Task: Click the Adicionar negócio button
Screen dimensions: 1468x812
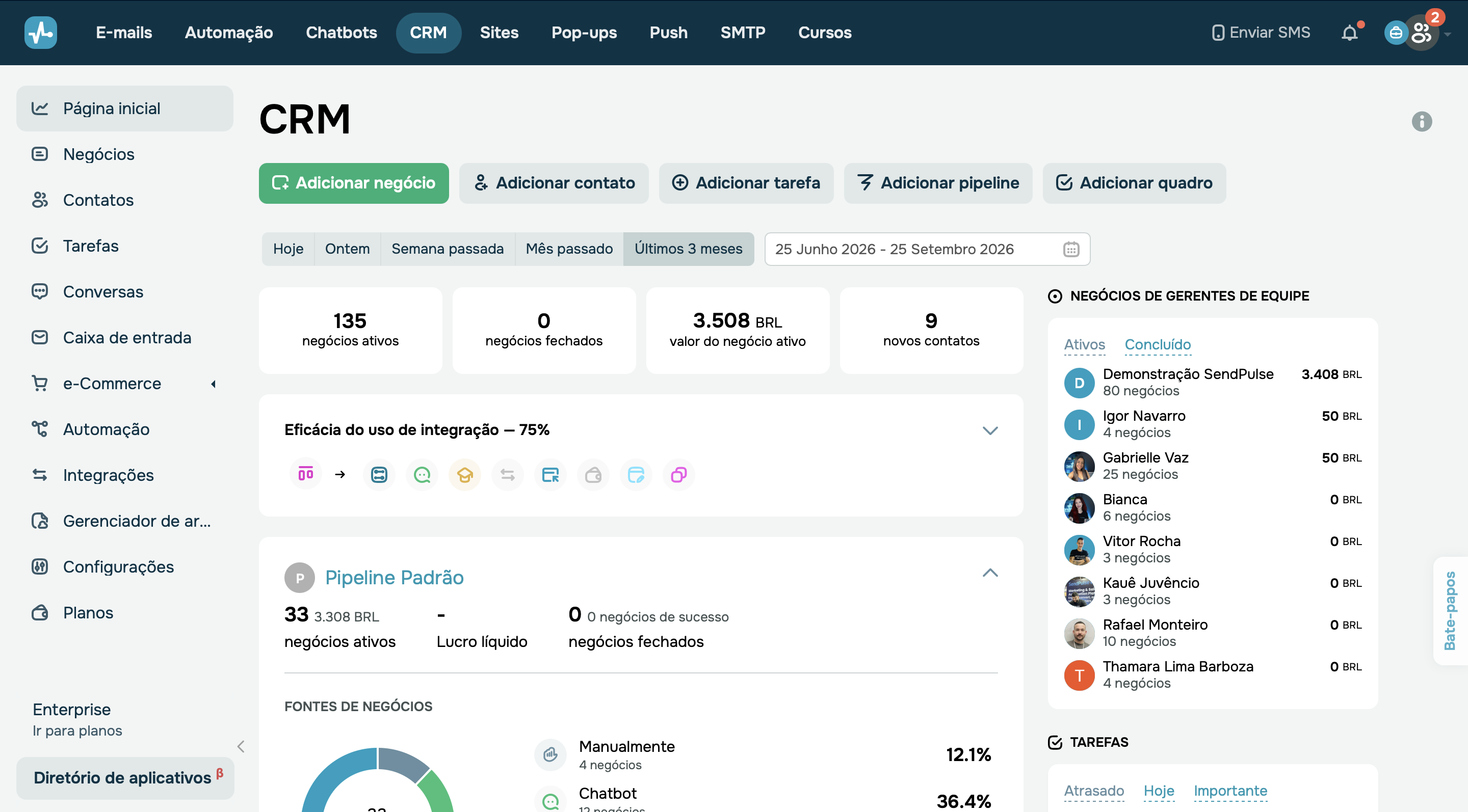Action: [354, 183]
